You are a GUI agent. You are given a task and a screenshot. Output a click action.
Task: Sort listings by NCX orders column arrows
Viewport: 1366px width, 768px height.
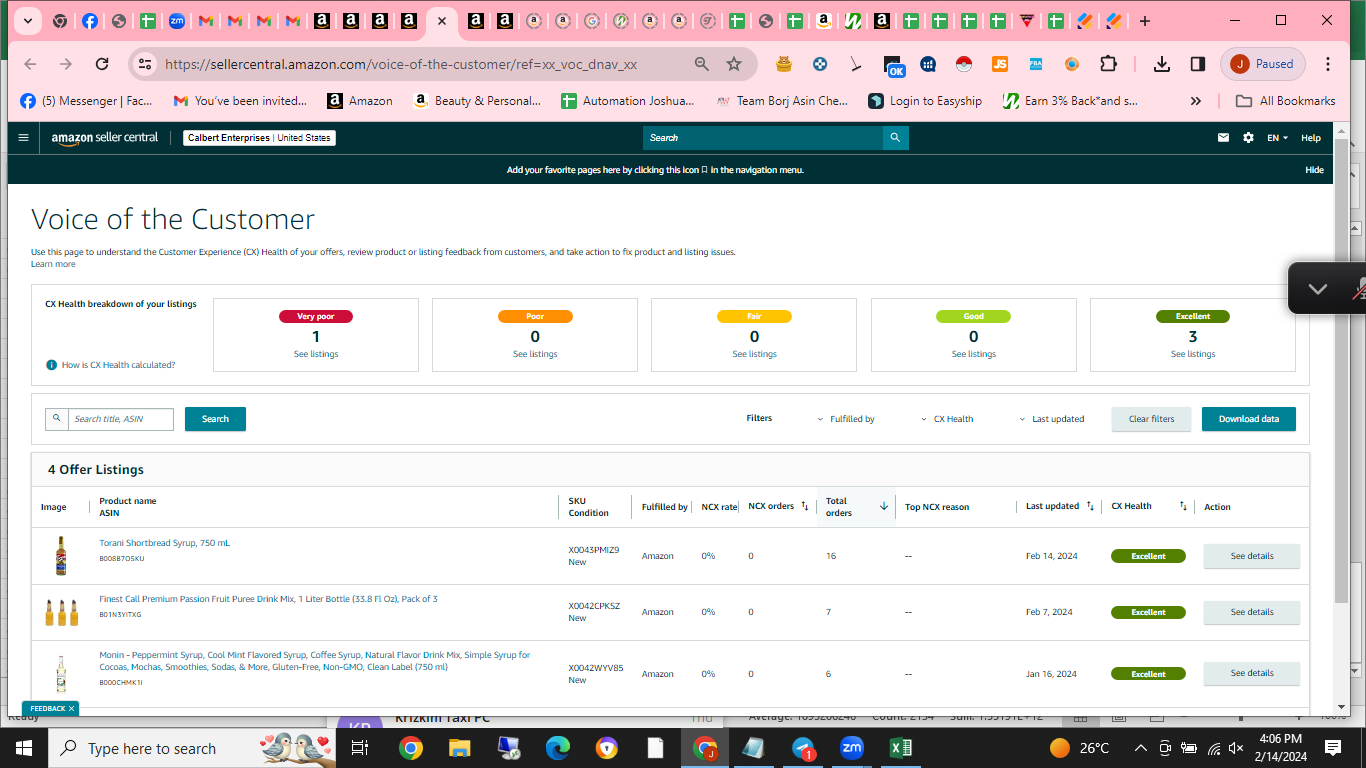805,506
